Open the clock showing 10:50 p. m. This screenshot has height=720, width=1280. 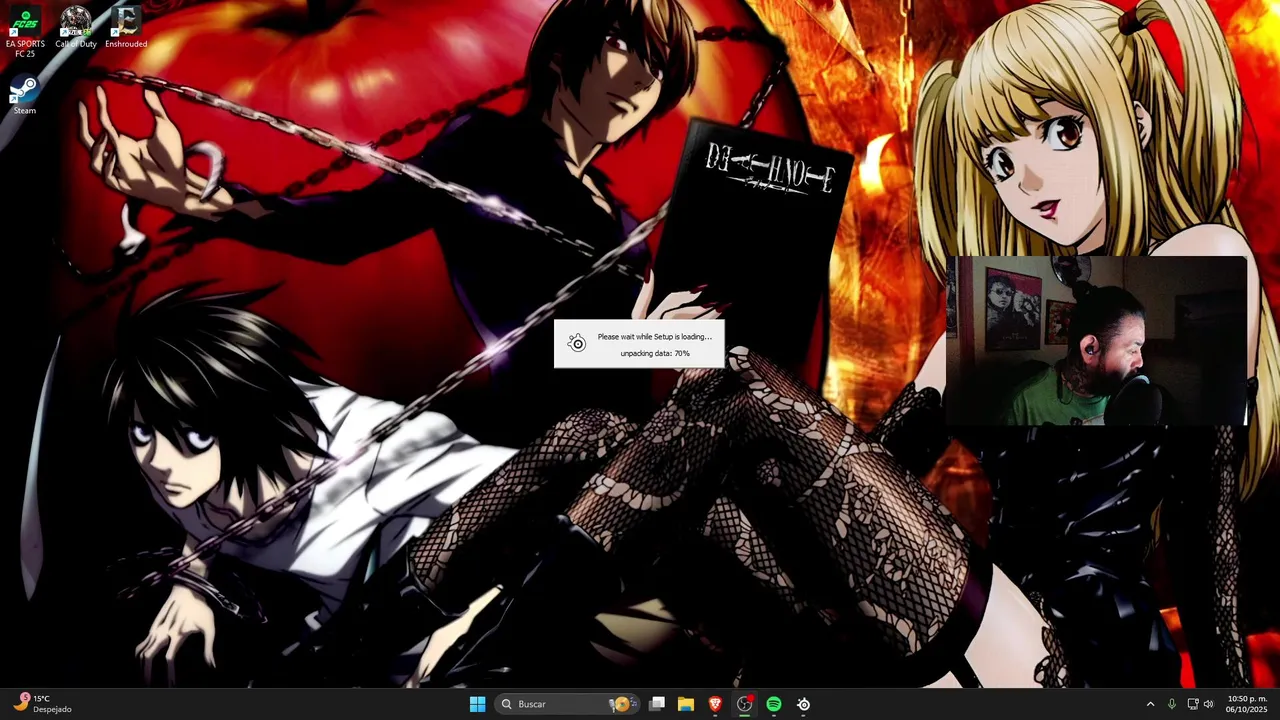pos(1247,704)
